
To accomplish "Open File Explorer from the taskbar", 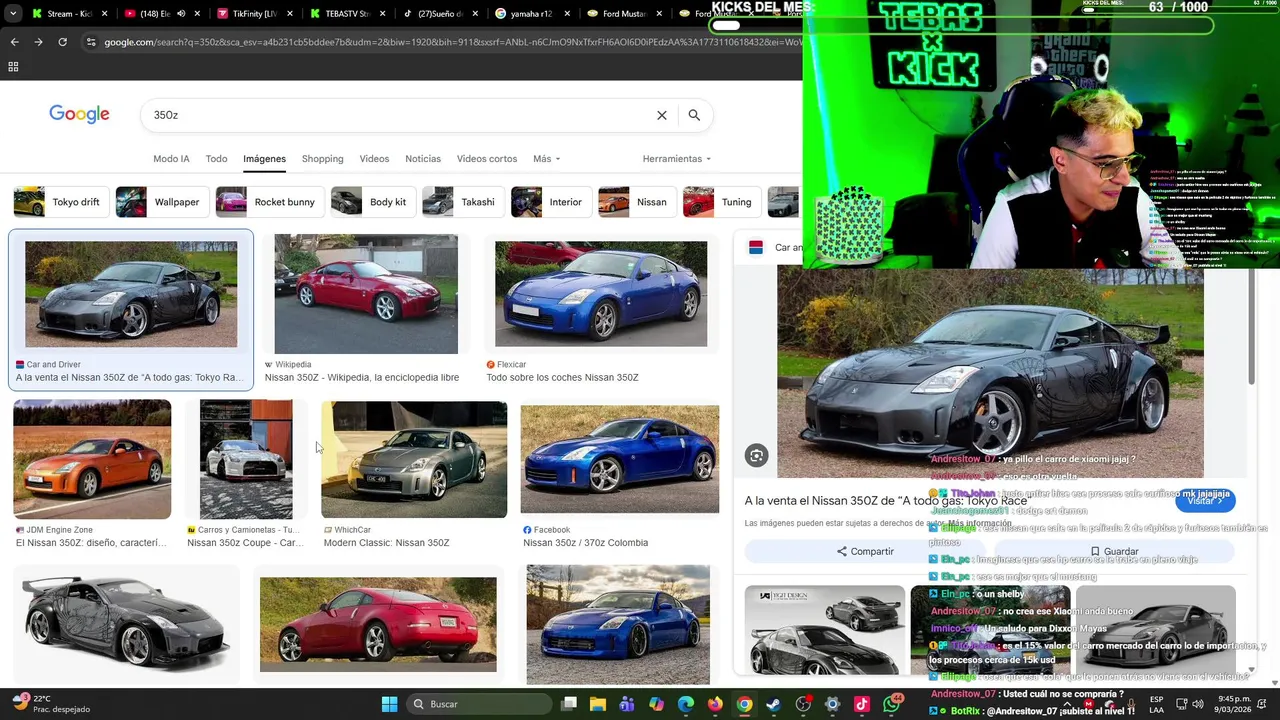I will click(598, 704).
